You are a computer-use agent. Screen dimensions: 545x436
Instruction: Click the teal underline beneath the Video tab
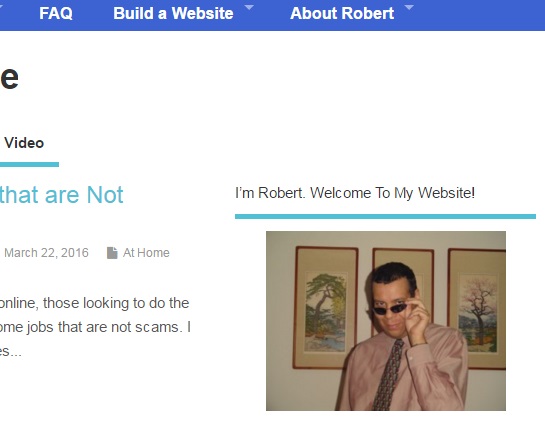click(29, 164)
